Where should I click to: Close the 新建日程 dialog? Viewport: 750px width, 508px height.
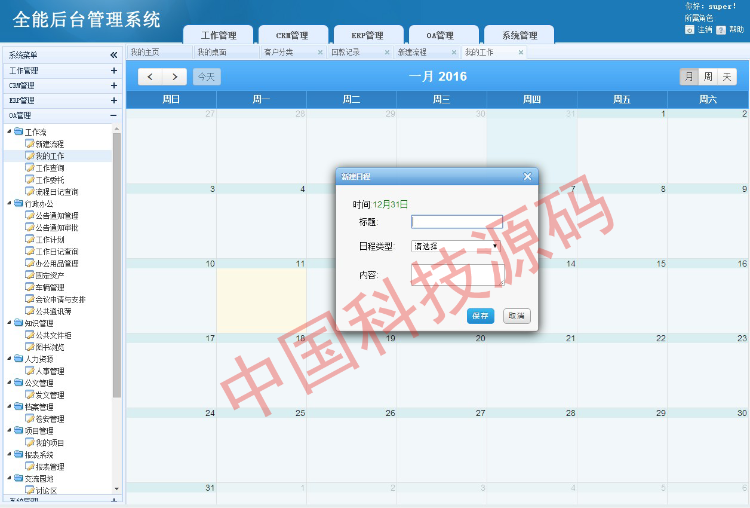coord(527,177)
